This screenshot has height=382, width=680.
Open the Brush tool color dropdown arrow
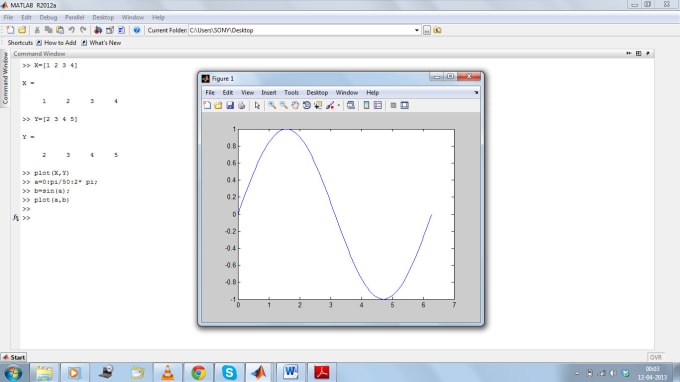click(x=339, y=105)
